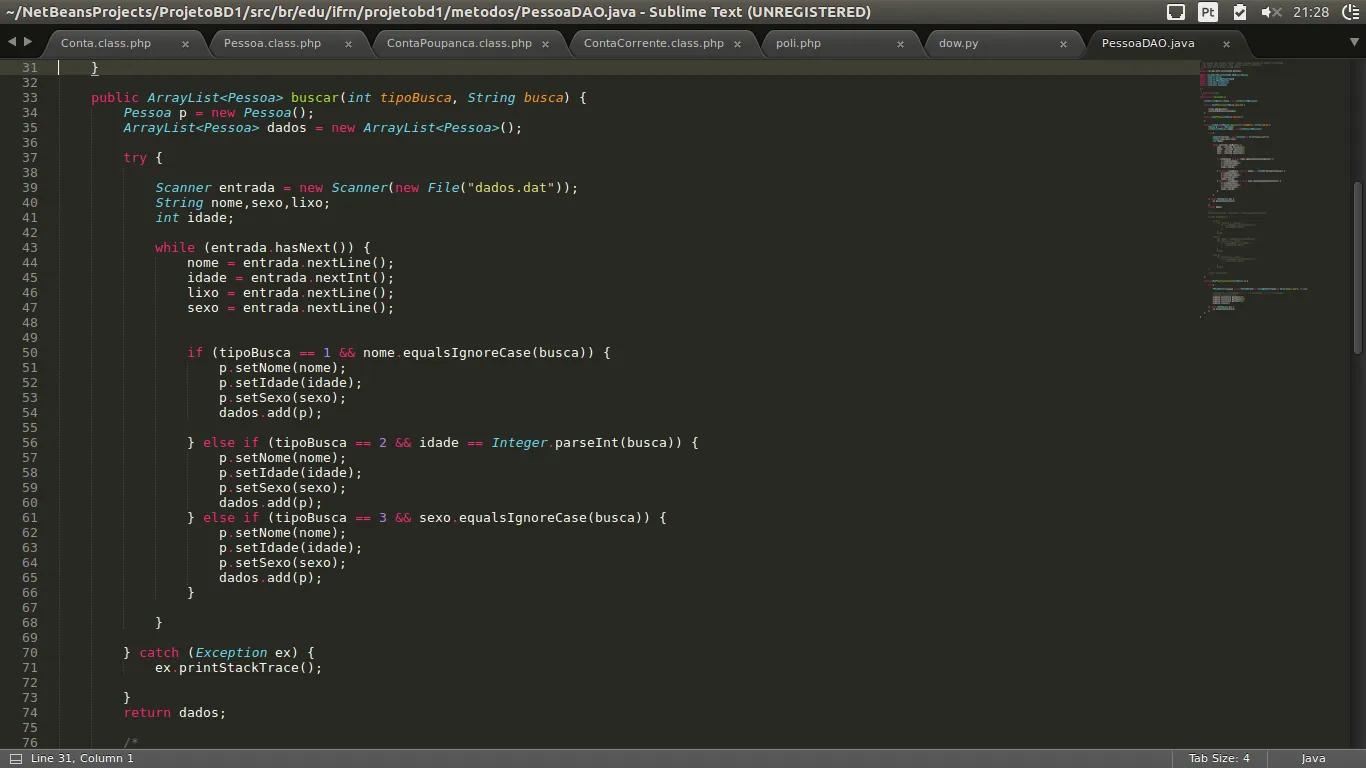Open the poli.php tab
The image size is (1366, 768).
[798, 44]
